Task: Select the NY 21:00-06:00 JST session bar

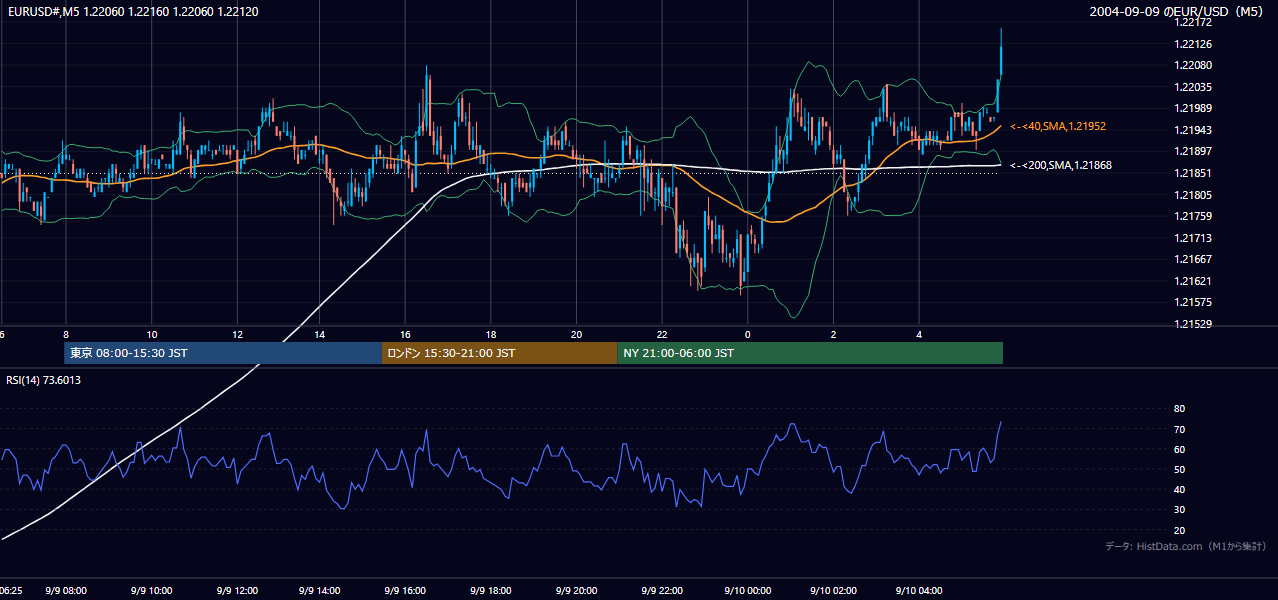Action: pyautogui.click(x=810, y=353)
